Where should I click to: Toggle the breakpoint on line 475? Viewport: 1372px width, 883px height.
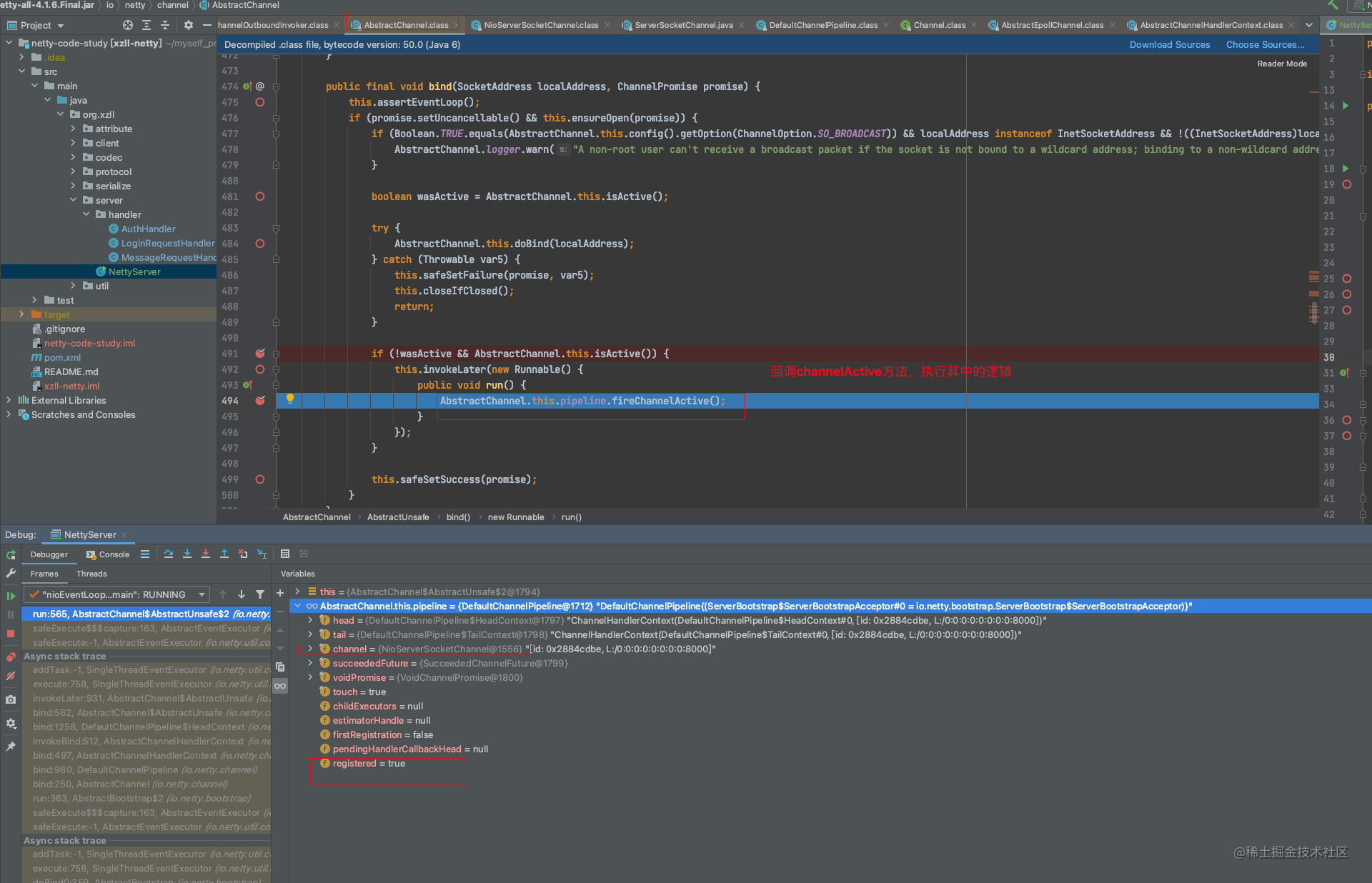click(x=260, y=102)
